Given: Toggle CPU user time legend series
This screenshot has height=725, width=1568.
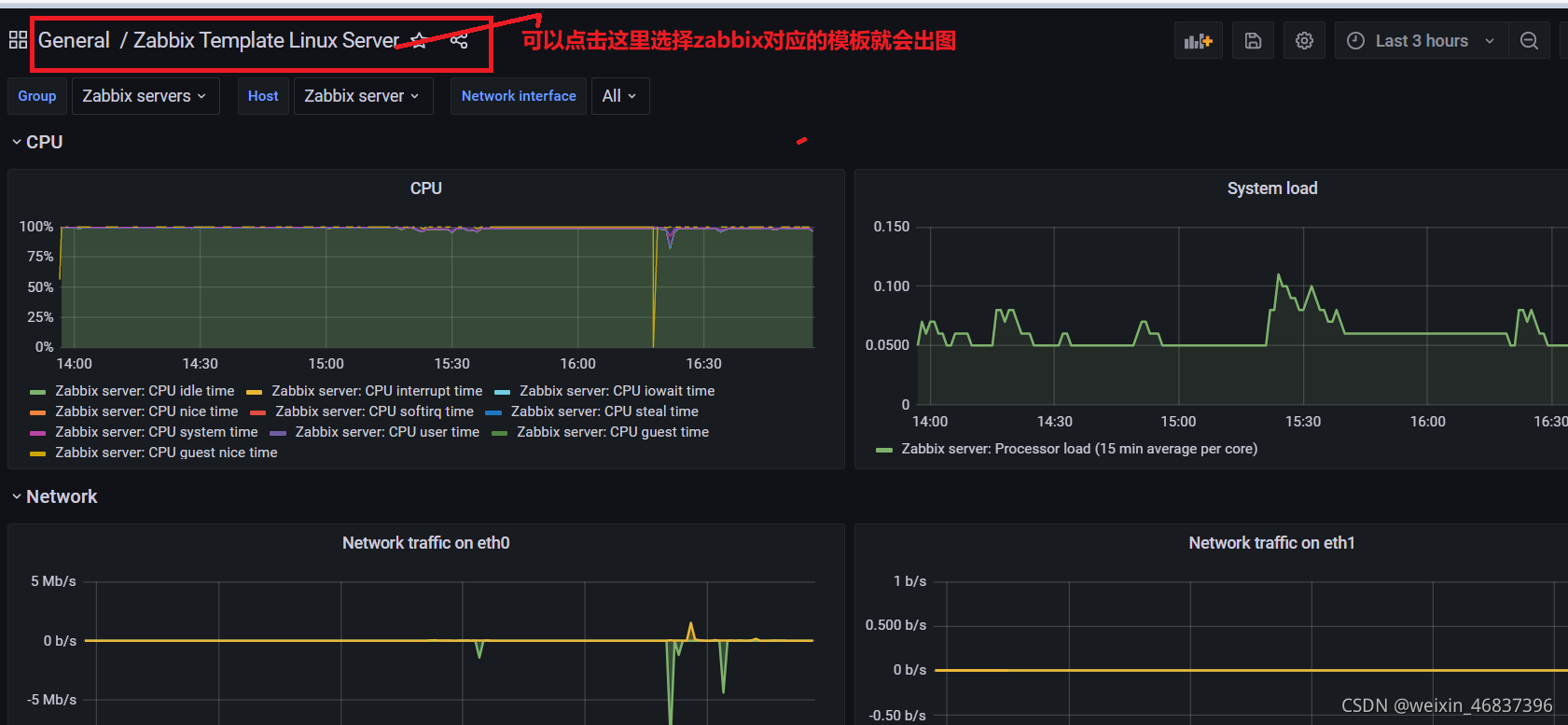Looking at the screenshot, I should (x=387, y=432).
